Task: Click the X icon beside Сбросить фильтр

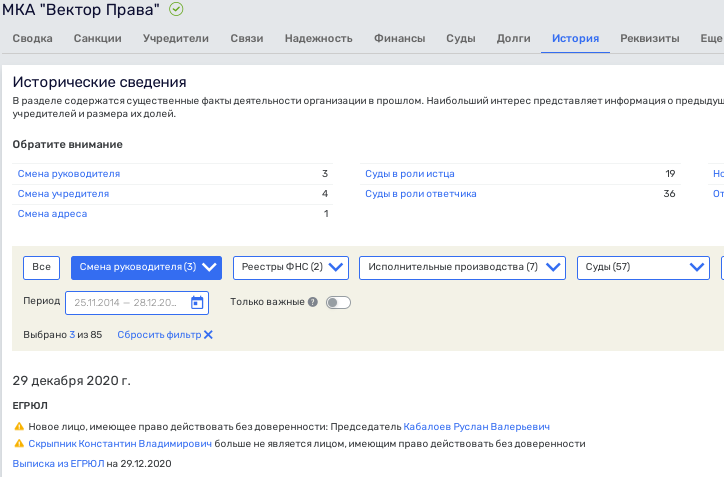Action: [208, 335]
